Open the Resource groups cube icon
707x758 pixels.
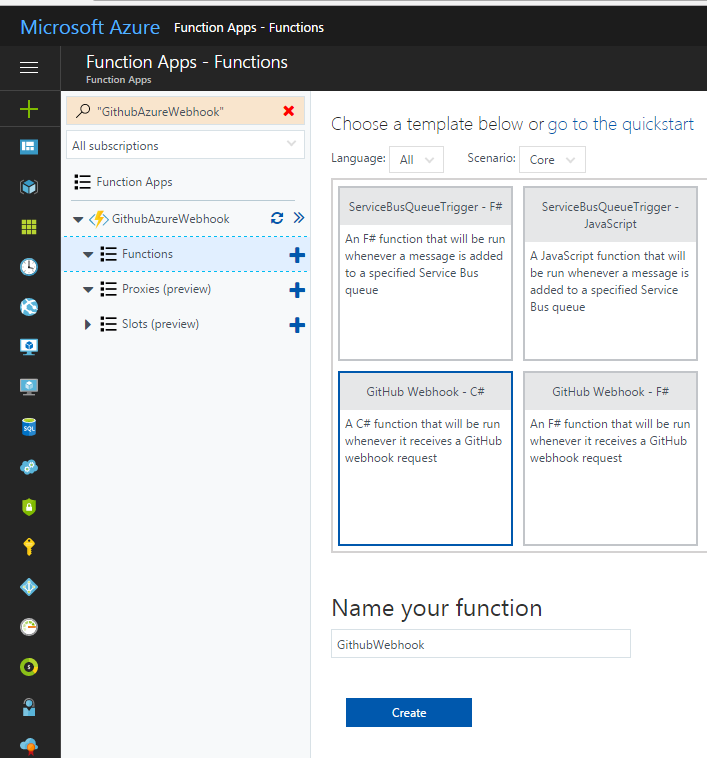tap(29, 187)
